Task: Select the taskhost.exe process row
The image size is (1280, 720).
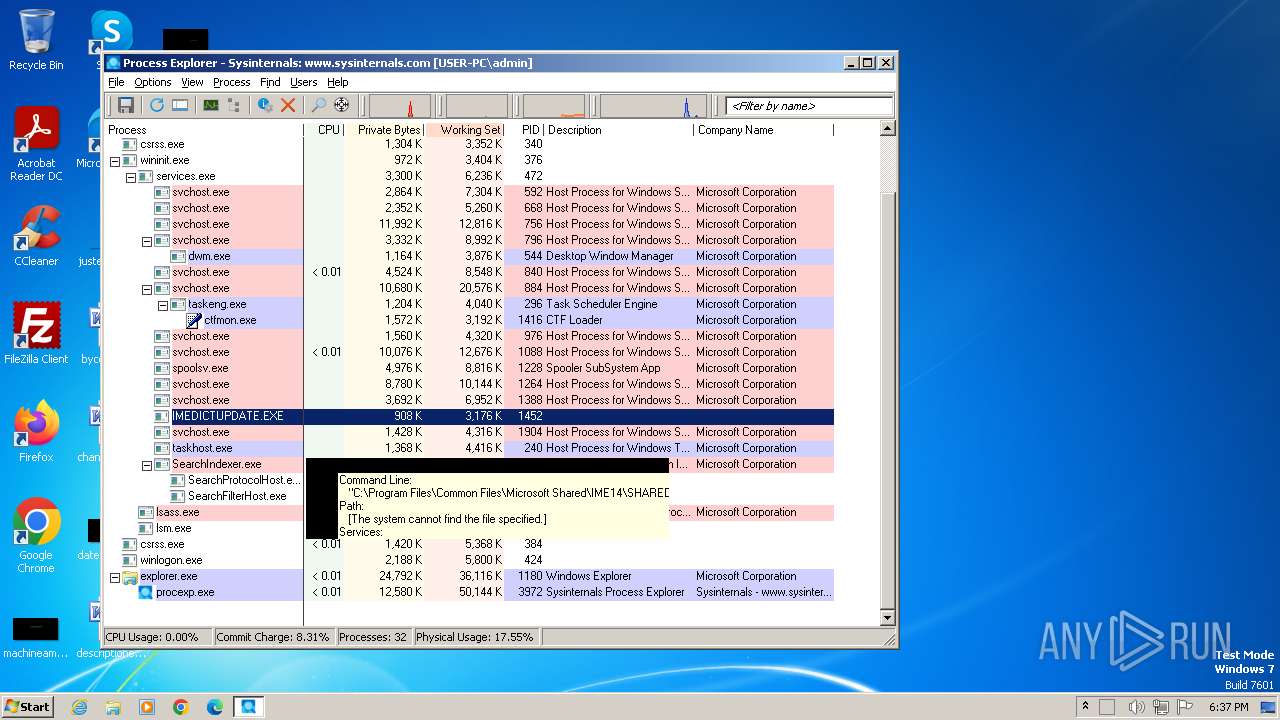Action: click(469, 448)
